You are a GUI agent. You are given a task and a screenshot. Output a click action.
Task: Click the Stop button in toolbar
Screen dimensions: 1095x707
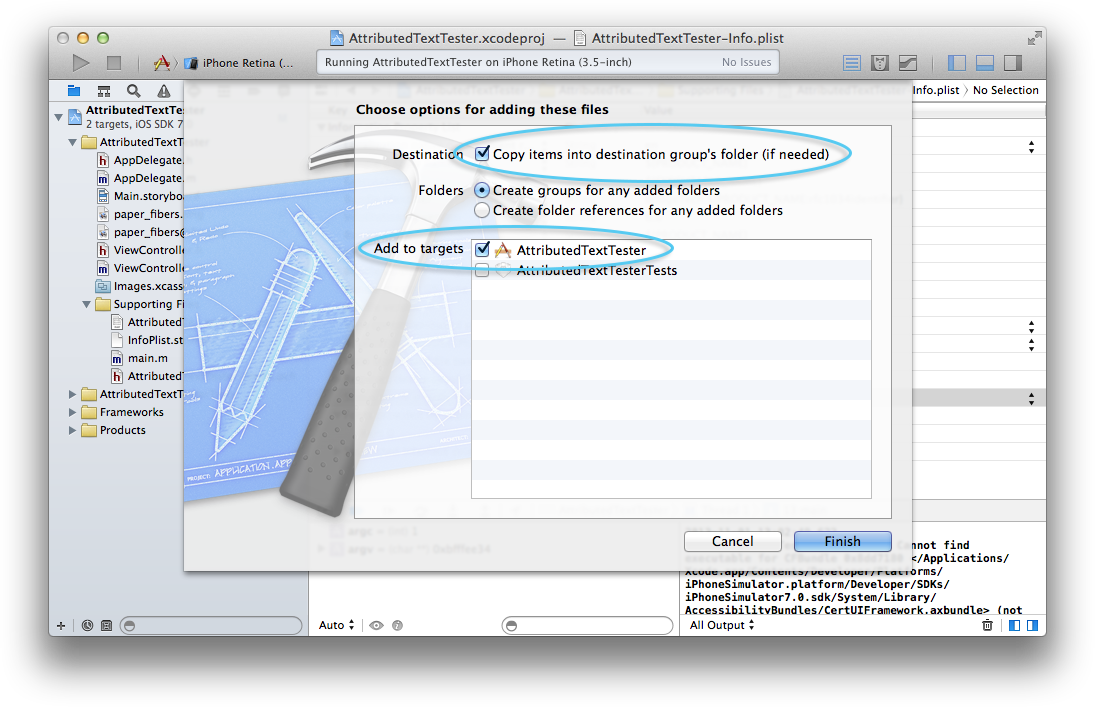[114, 63]
